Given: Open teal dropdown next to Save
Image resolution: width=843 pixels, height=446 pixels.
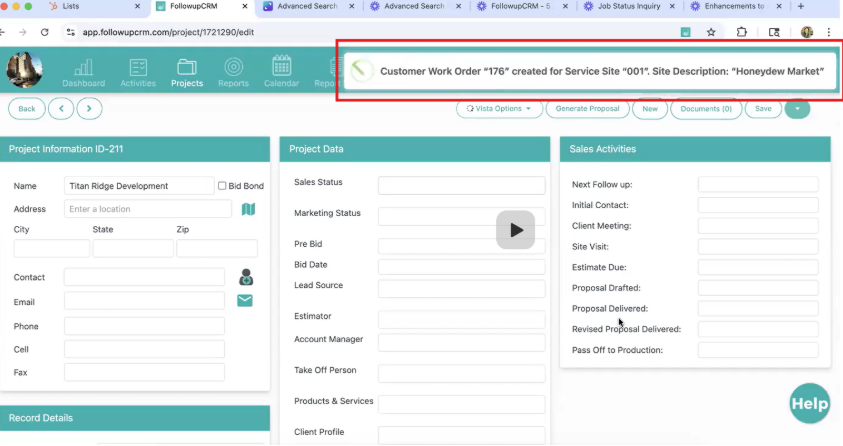Looking at the screenshot, I should [797, 109].
